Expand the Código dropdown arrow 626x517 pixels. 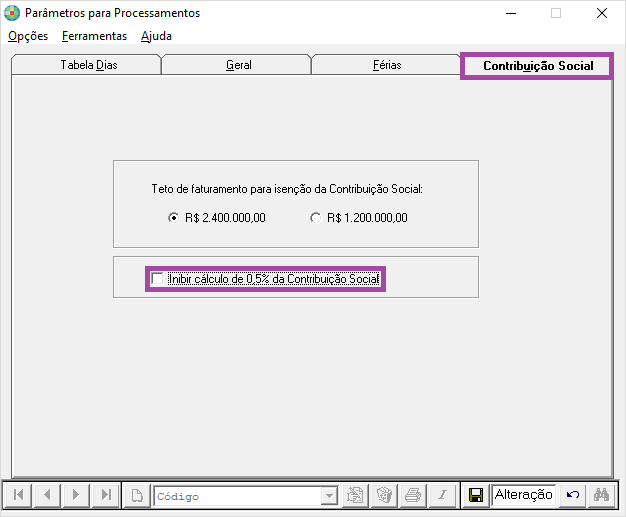pyautogui.click(x=329, y=496)
